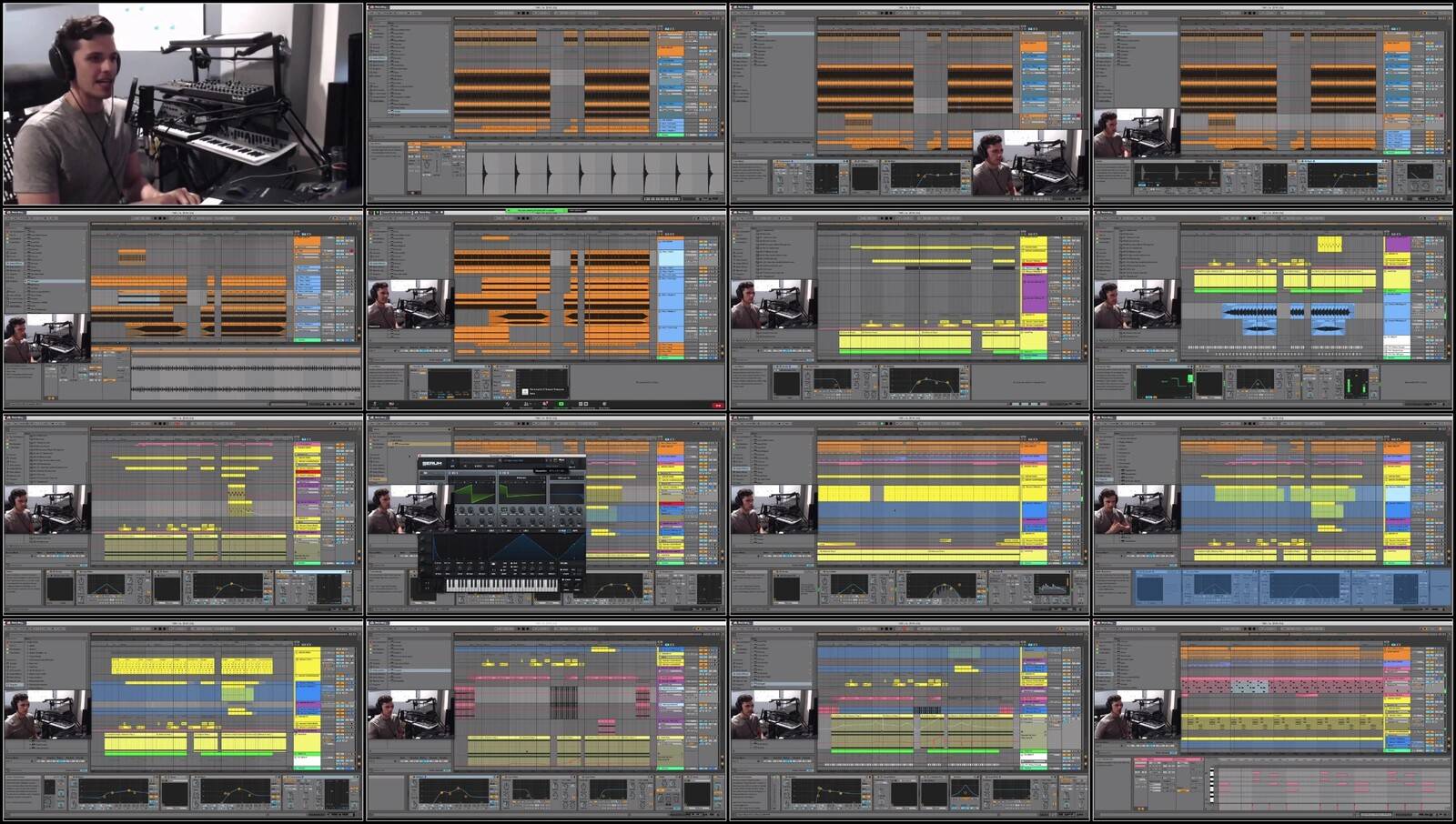This screenshot has width=1456, height=824.
Task: Click the red button in the screen-share toolbar frame
Action: (717, 405)
